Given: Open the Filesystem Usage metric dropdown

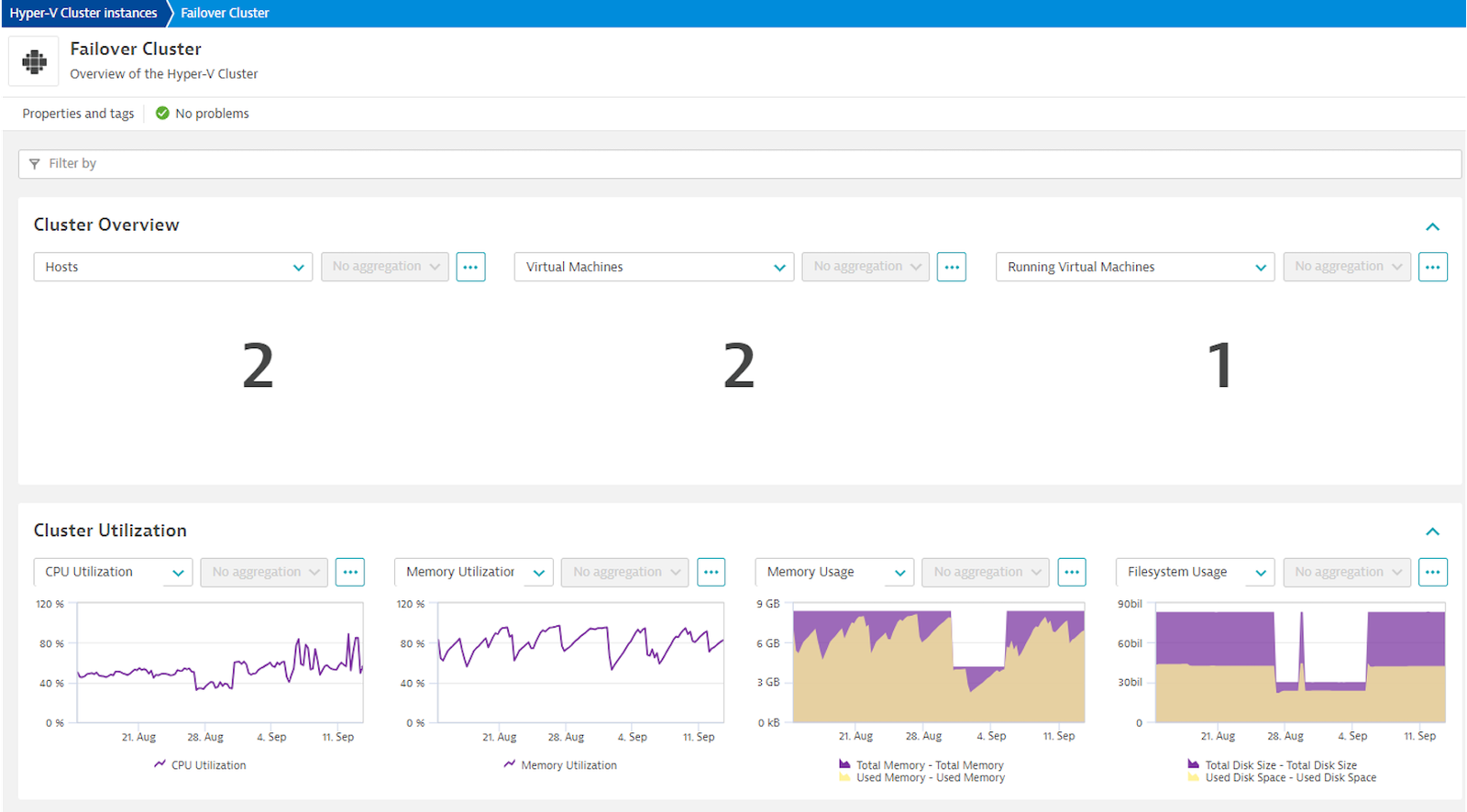Looking at the screenshot, I should (x=1196, y=572).
